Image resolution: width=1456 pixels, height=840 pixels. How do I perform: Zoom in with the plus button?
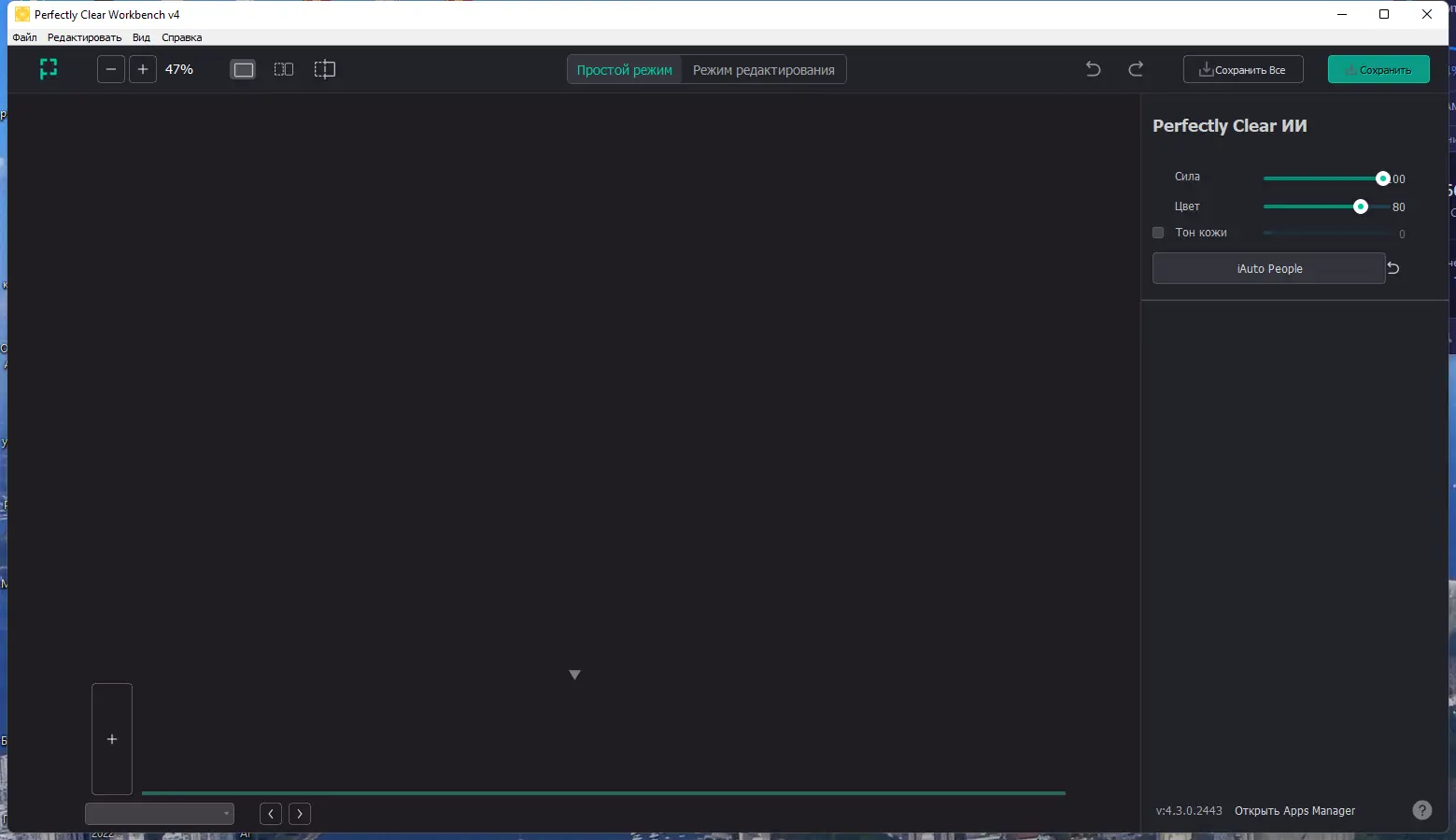point(143,69)
